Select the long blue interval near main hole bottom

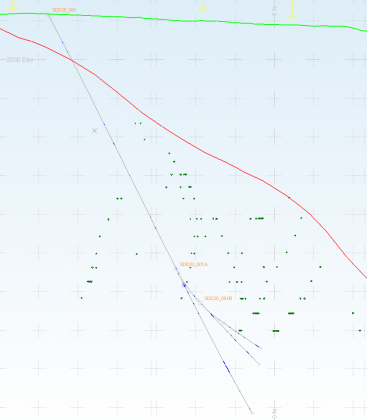227,367
